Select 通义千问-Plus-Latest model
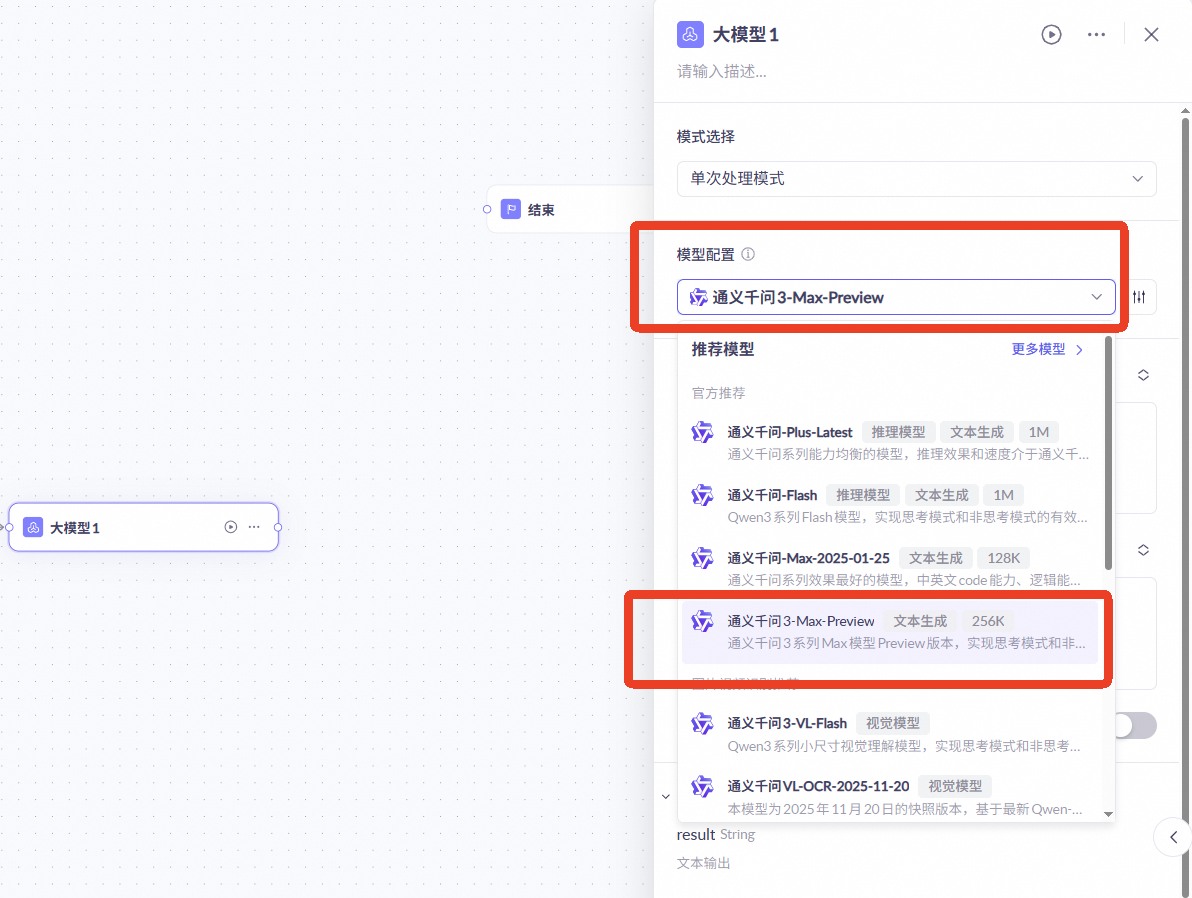This screenshot has height=898, width=1192. click(891, 443)
